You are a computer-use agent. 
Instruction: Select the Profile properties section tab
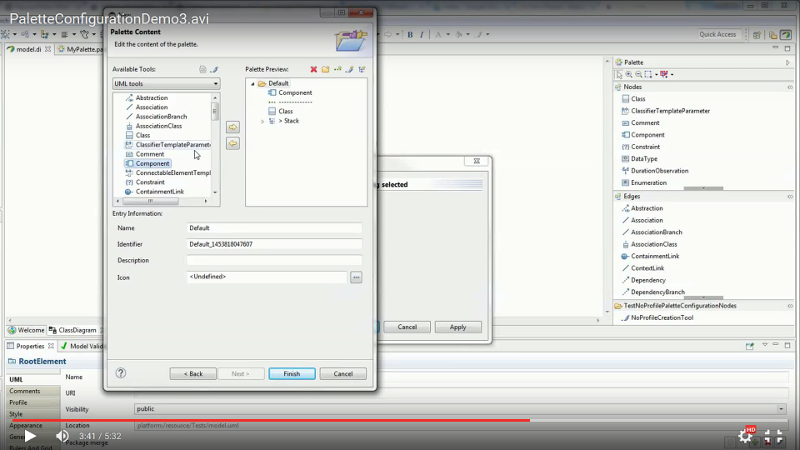coord(33,403)
